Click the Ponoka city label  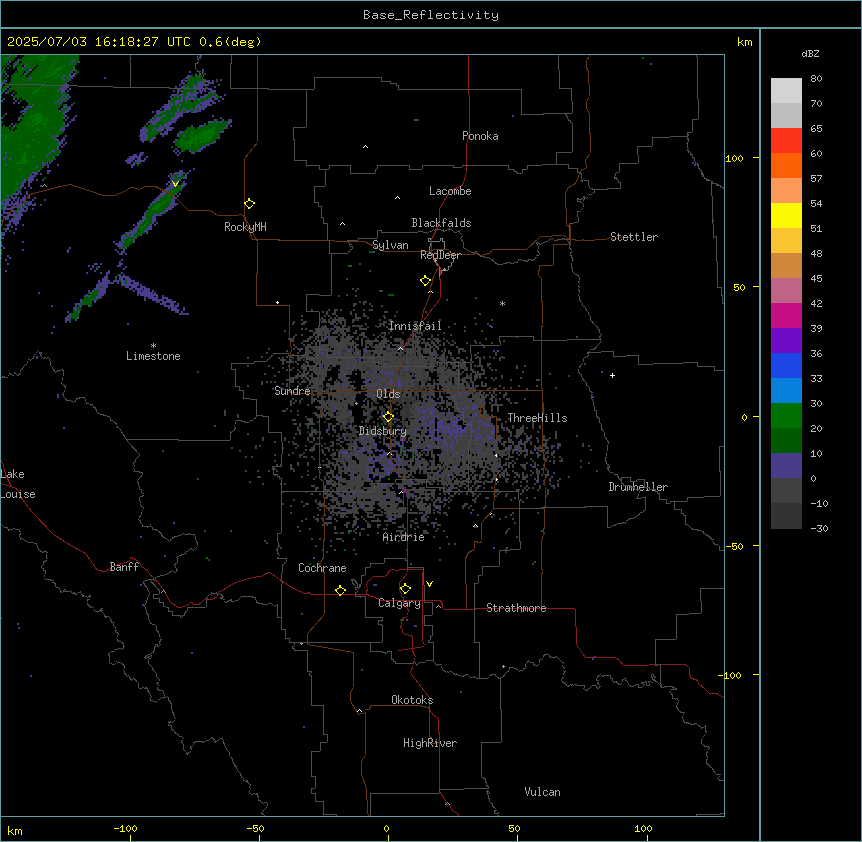point(480,136)
